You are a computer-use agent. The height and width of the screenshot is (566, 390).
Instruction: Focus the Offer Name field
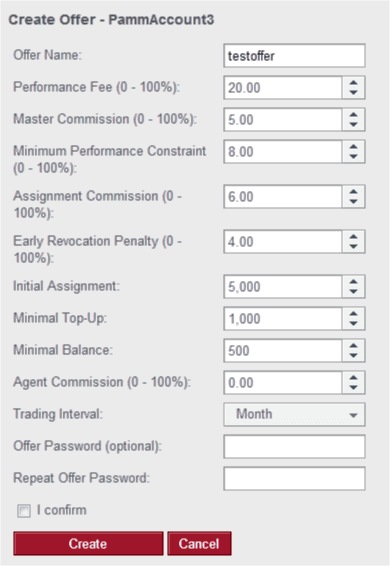click(x=294, y=56)
